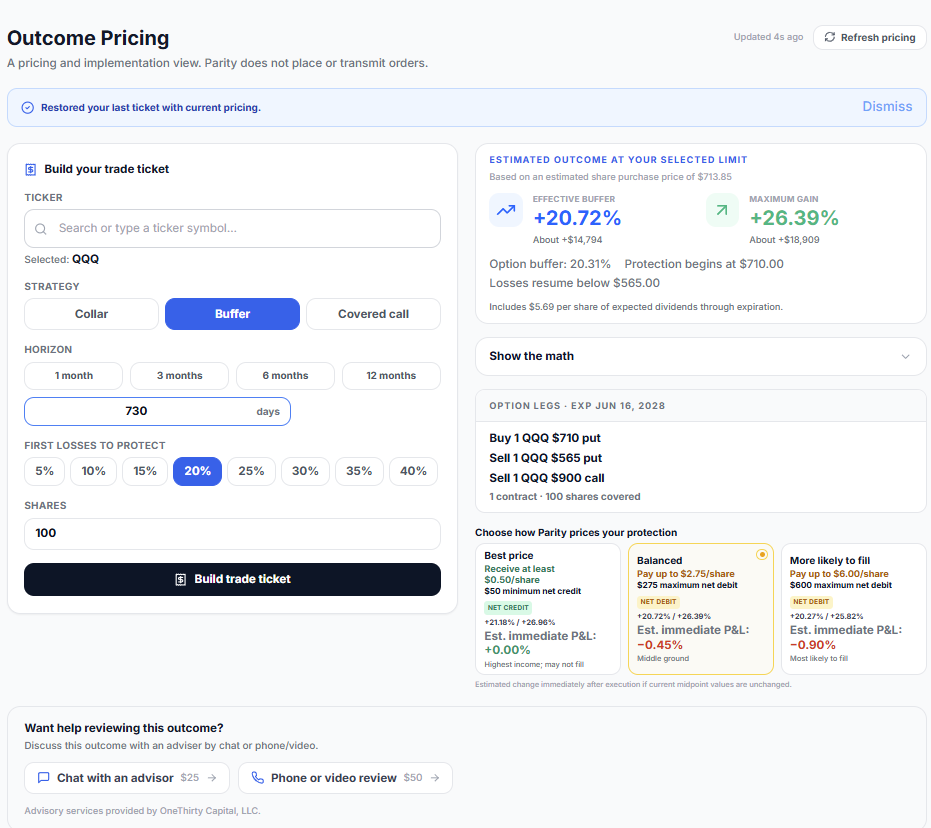Screen dimensions: 931x828
Task: Select the 25% first losses option
Action: click(x=251, y=471)
